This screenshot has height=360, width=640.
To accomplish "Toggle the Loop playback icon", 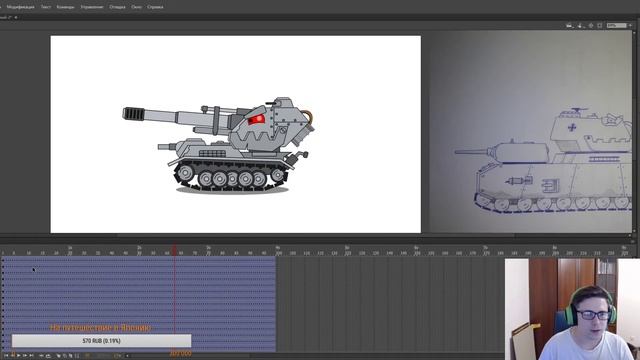I will click(48, 356).
